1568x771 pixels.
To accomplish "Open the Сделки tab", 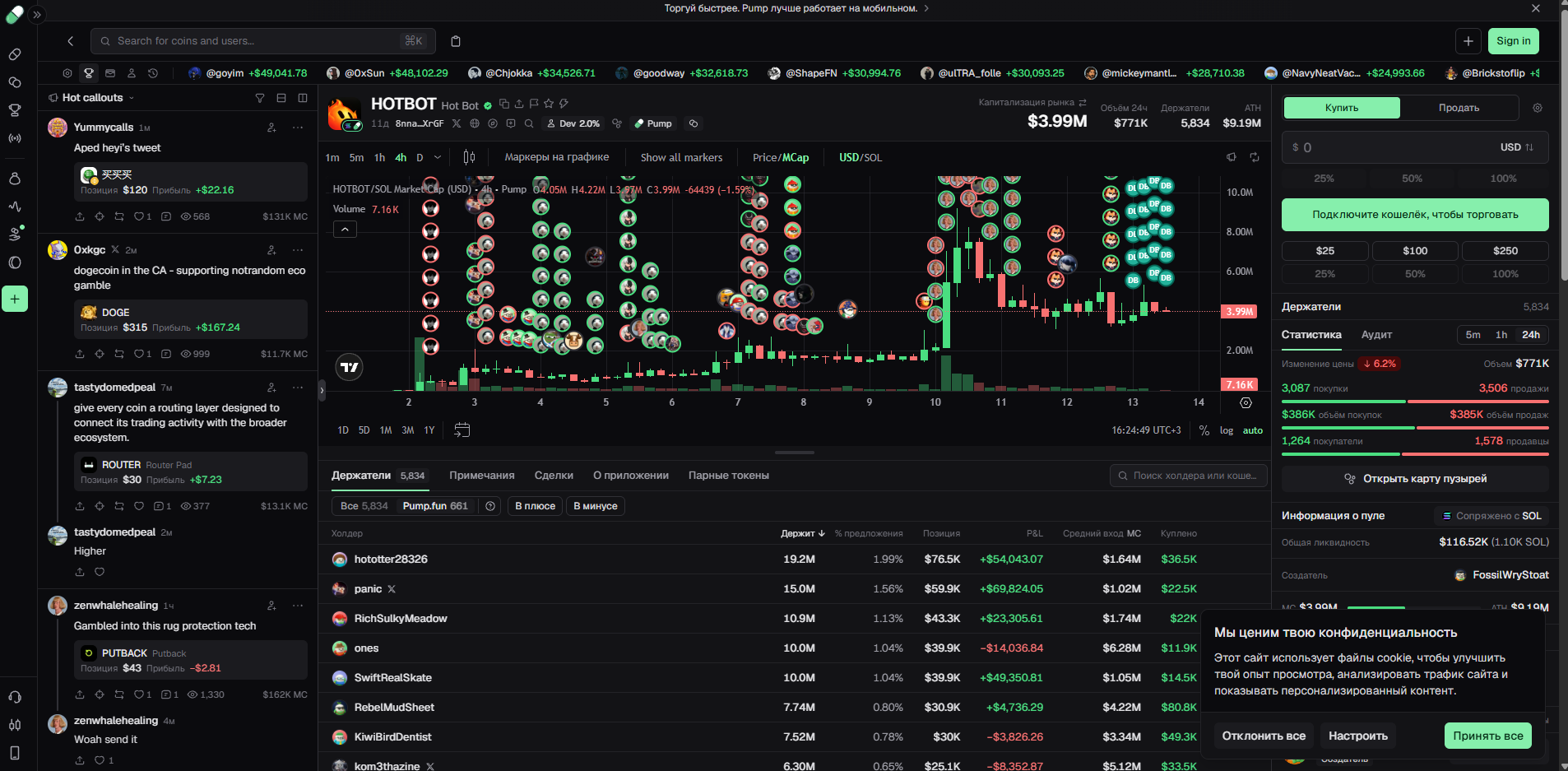I will click(x=554, y=476).
